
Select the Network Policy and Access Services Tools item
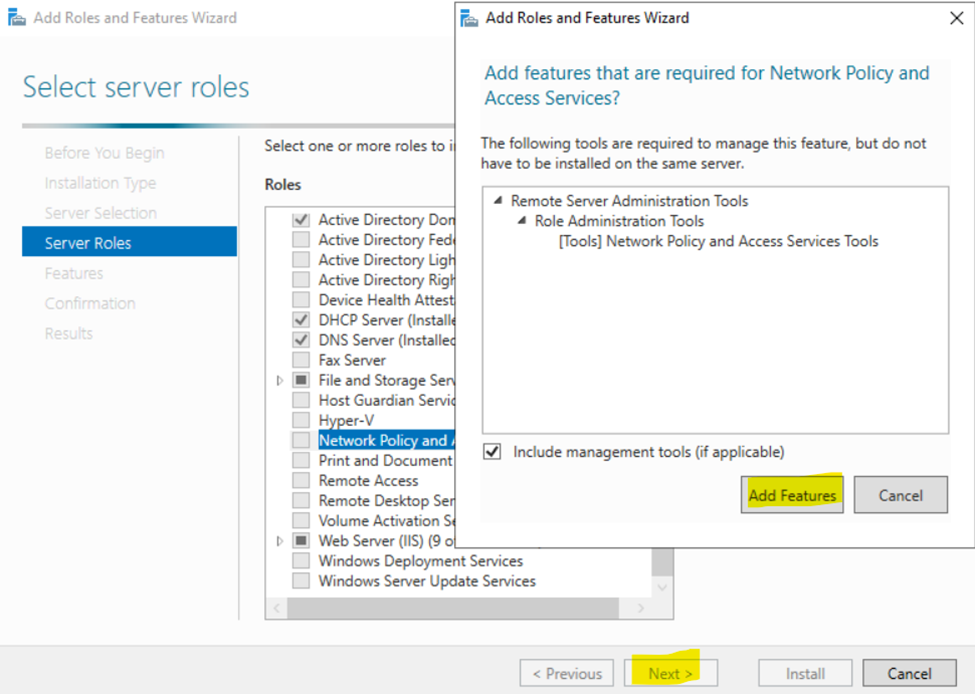tap(718, 241)
